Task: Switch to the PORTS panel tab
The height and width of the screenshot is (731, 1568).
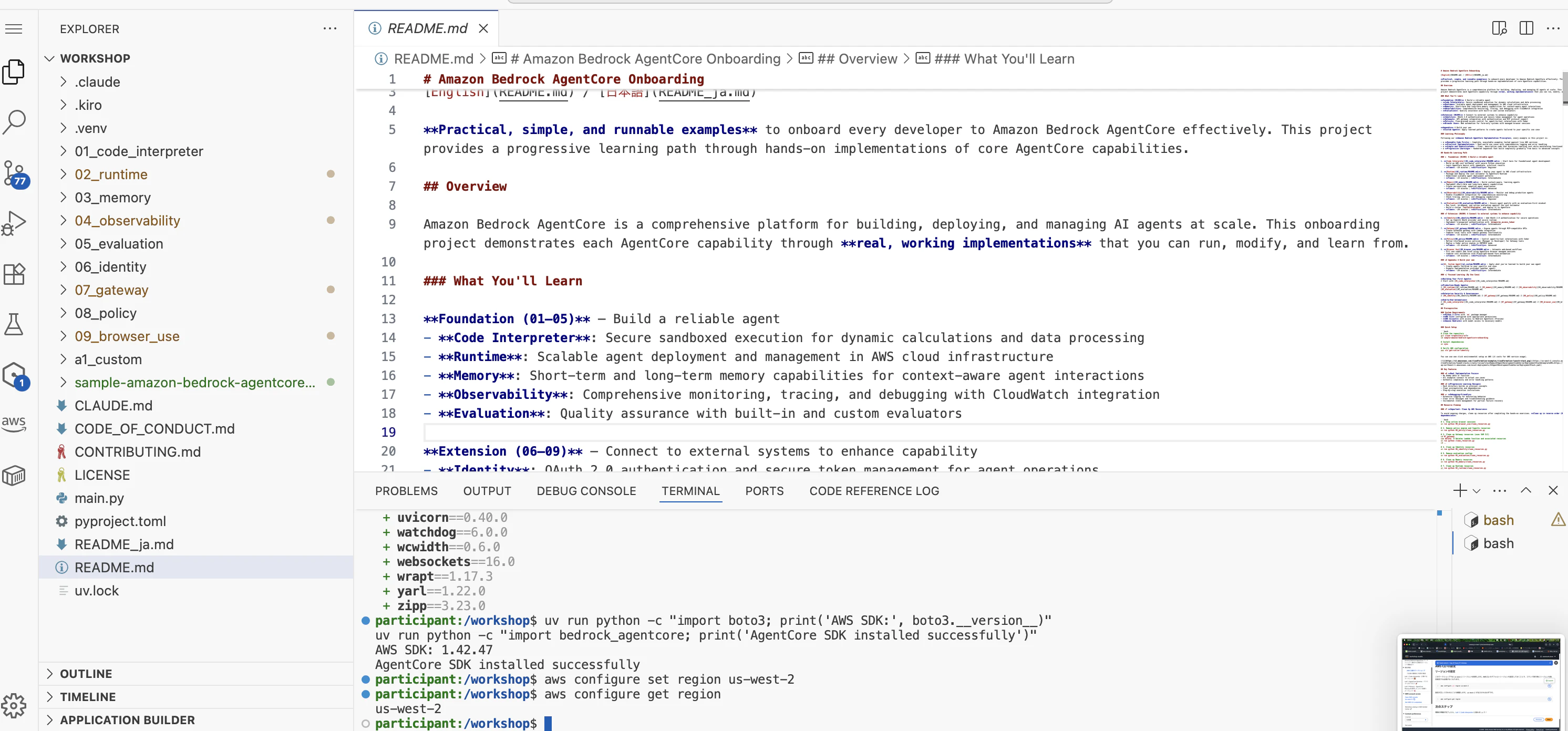Action: pos(764,491)
